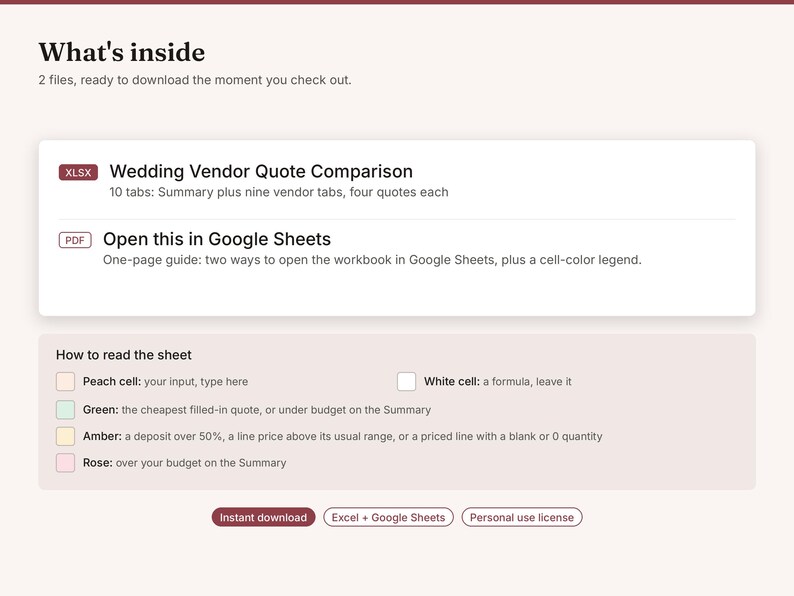Click the Excel + Google Sheets pill

[388, 517]
